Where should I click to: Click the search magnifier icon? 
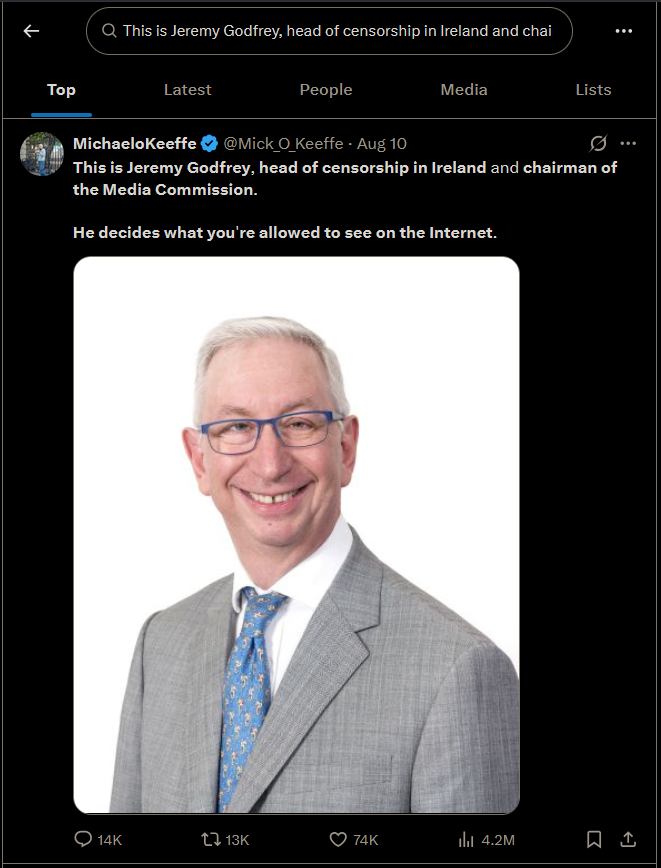click(x=109, y=30)
